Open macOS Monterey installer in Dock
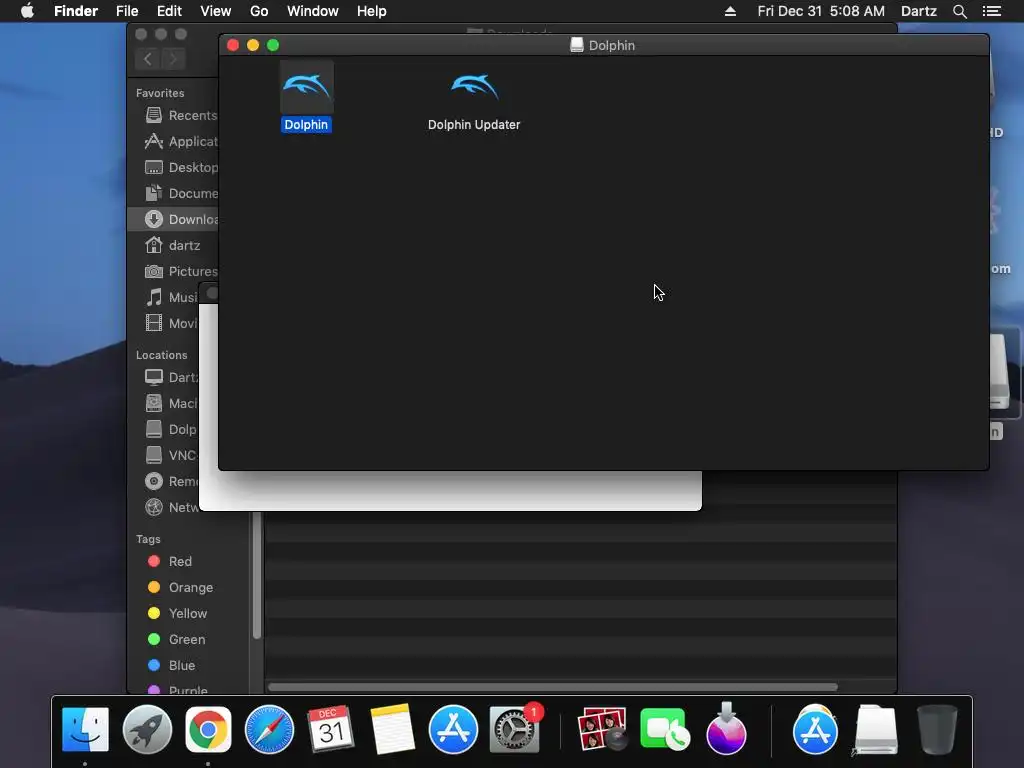The width and height of the screenshot is (1024, 768). click(726, 728)
